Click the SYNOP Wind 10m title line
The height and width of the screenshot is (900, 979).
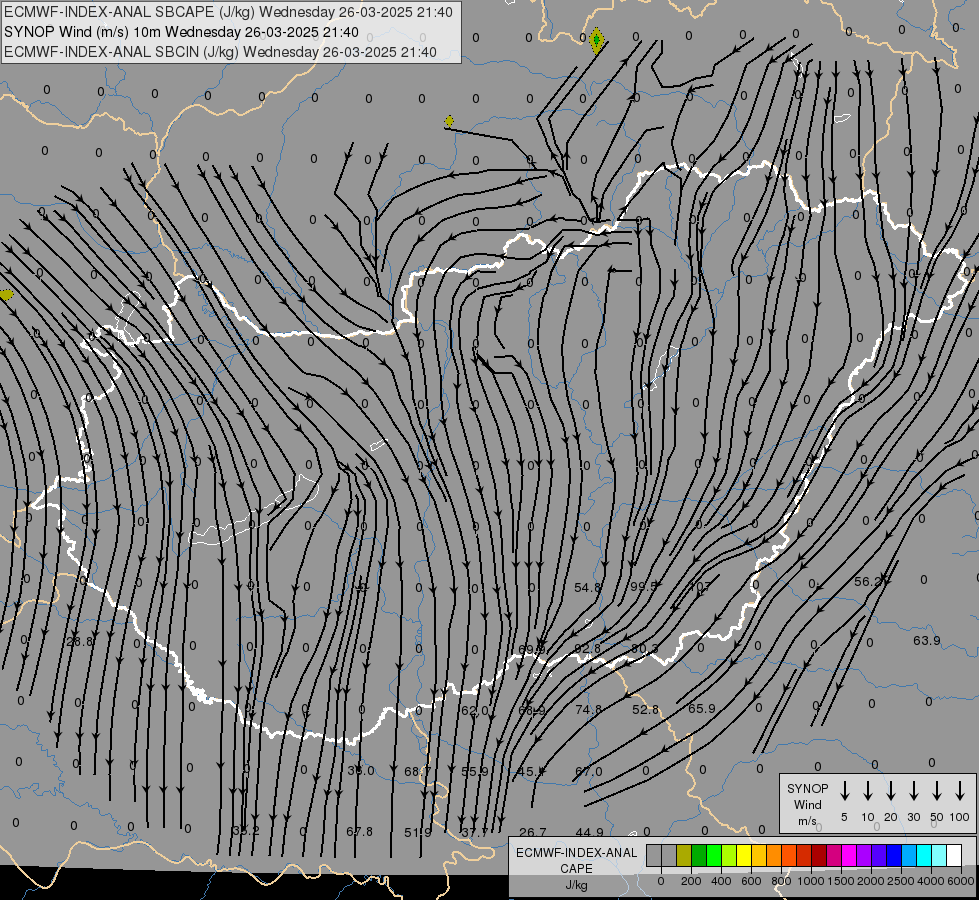(181, 32)
